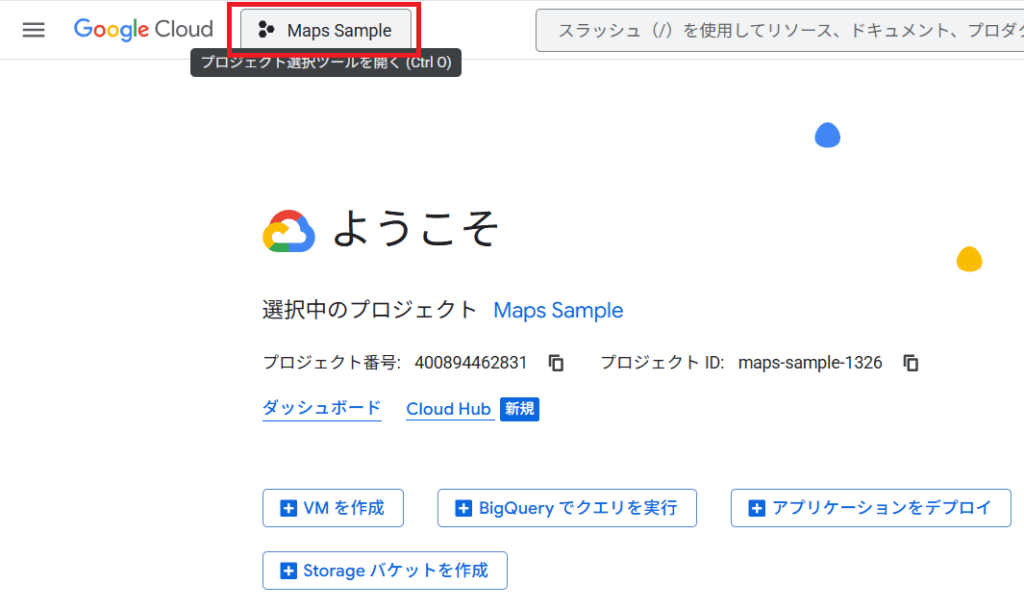Viewport: 1024px width, 610px height.
Task: Click the colorful cloud icon beside ようこそ
Action: click(x=289, y=231)
